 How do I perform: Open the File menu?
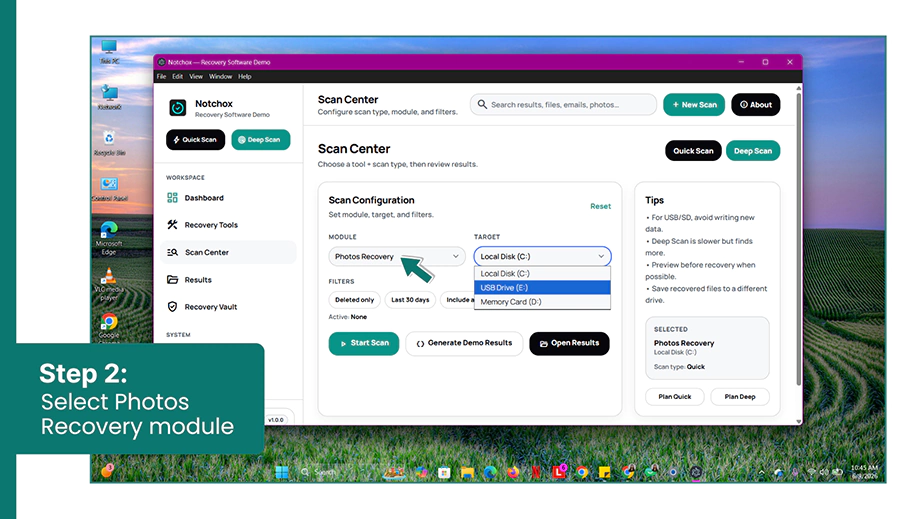pos(161,76)
